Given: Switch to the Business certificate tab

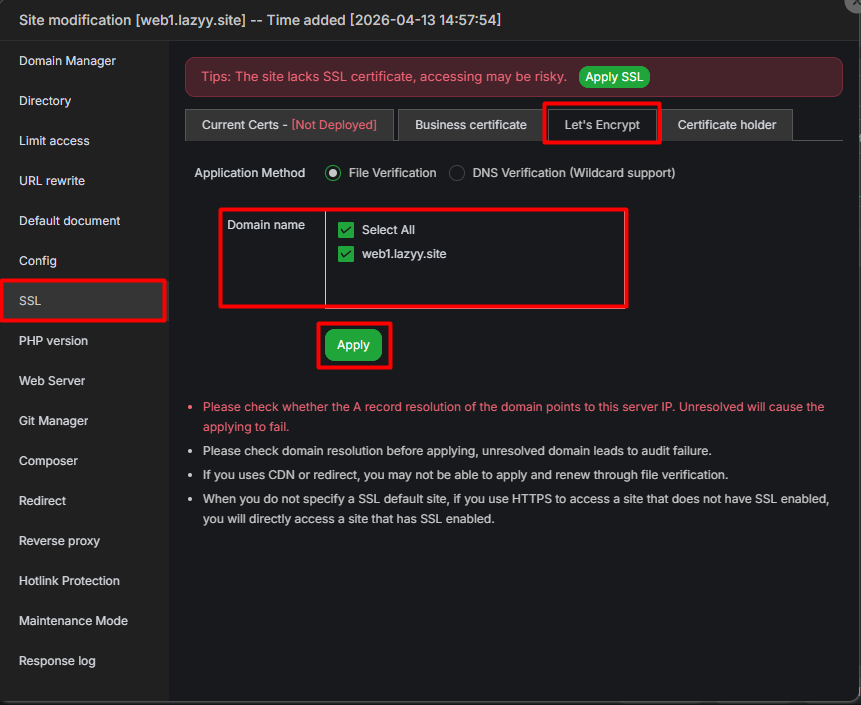Looking at the screenshot, I should (x=470, y=125).
